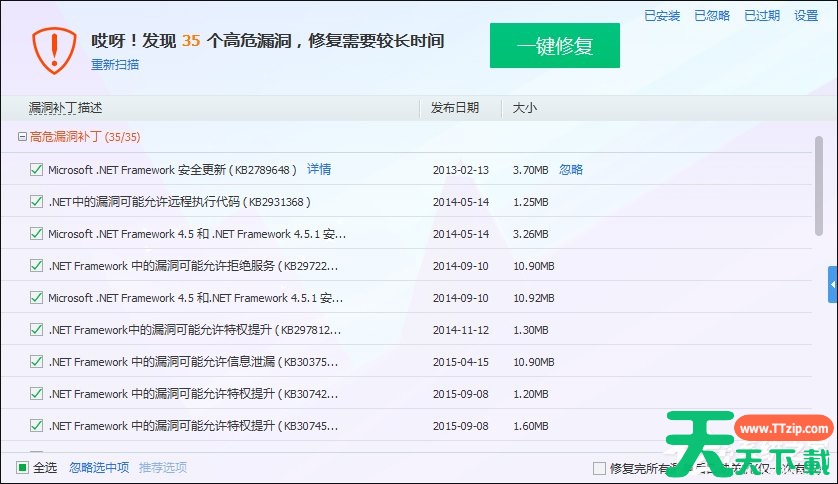Click the 重新扫描 rescan link
This screenshot has height=484, width=838.
(115, 65)
